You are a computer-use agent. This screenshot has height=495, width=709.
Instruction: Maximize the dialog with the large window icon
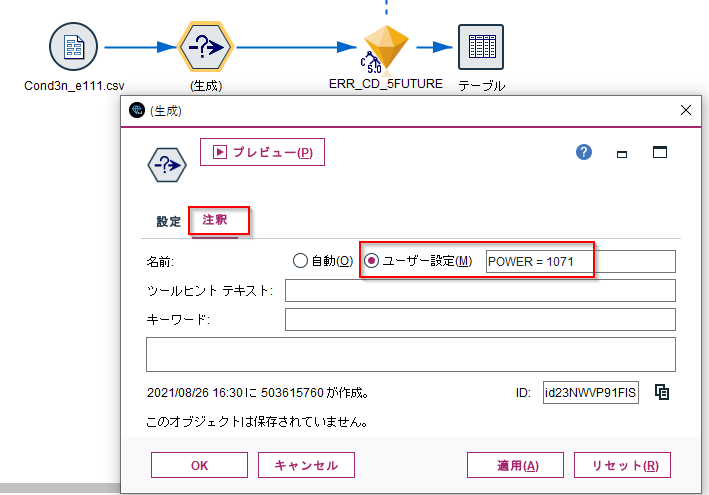click(x=660, y=152)
